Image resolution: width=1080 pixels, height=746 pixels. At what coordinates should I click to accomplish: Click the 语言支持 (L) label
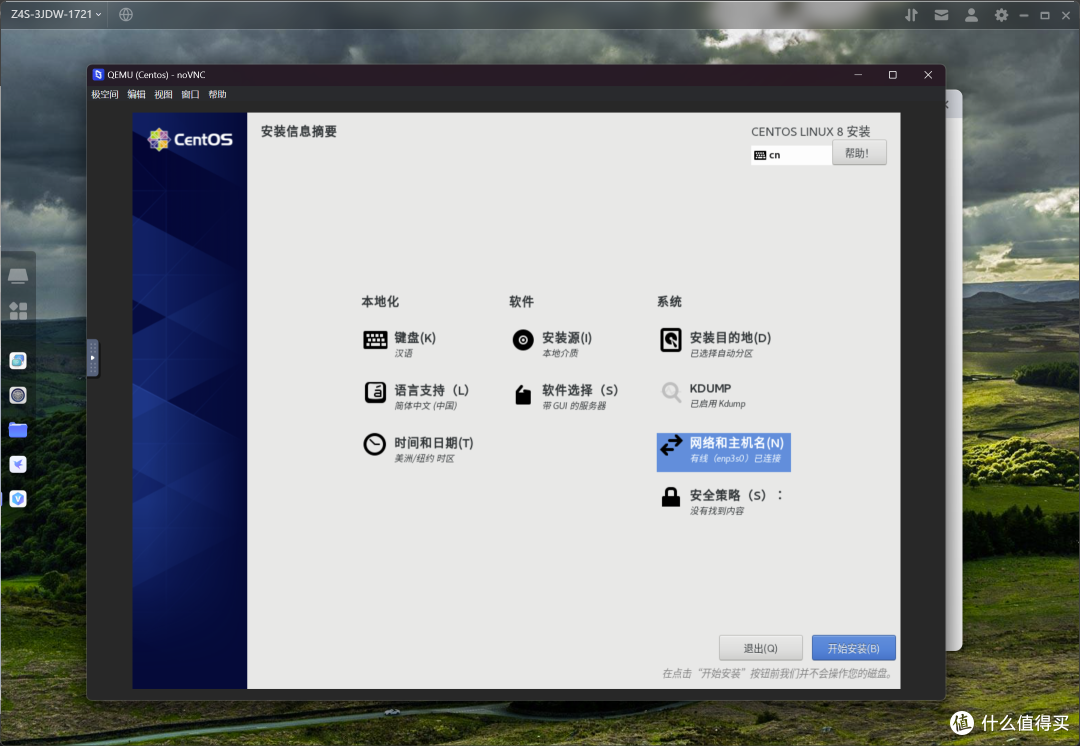(432, 390)
